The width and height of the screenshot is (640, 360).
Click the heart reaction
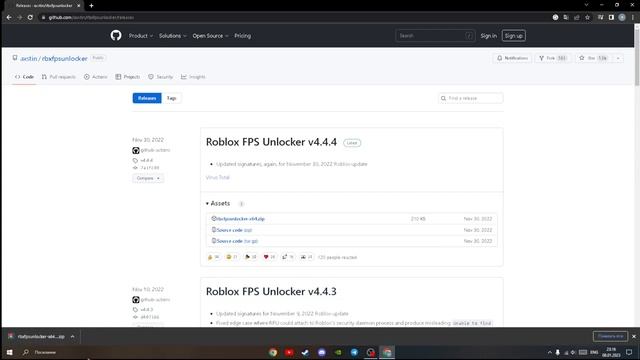pos(269,257)
